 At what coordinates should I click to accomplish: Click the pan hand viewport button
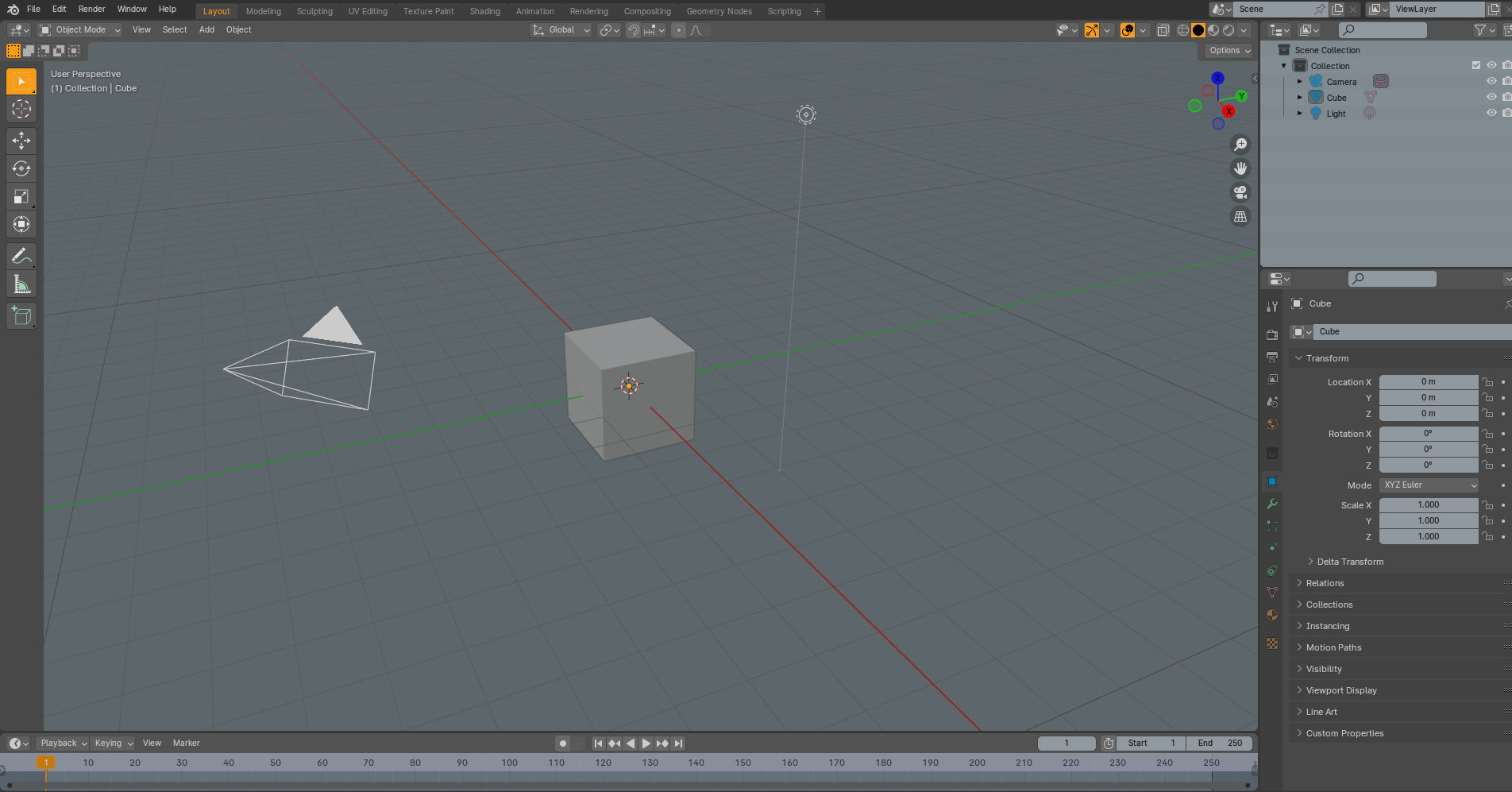(1240, 168)
